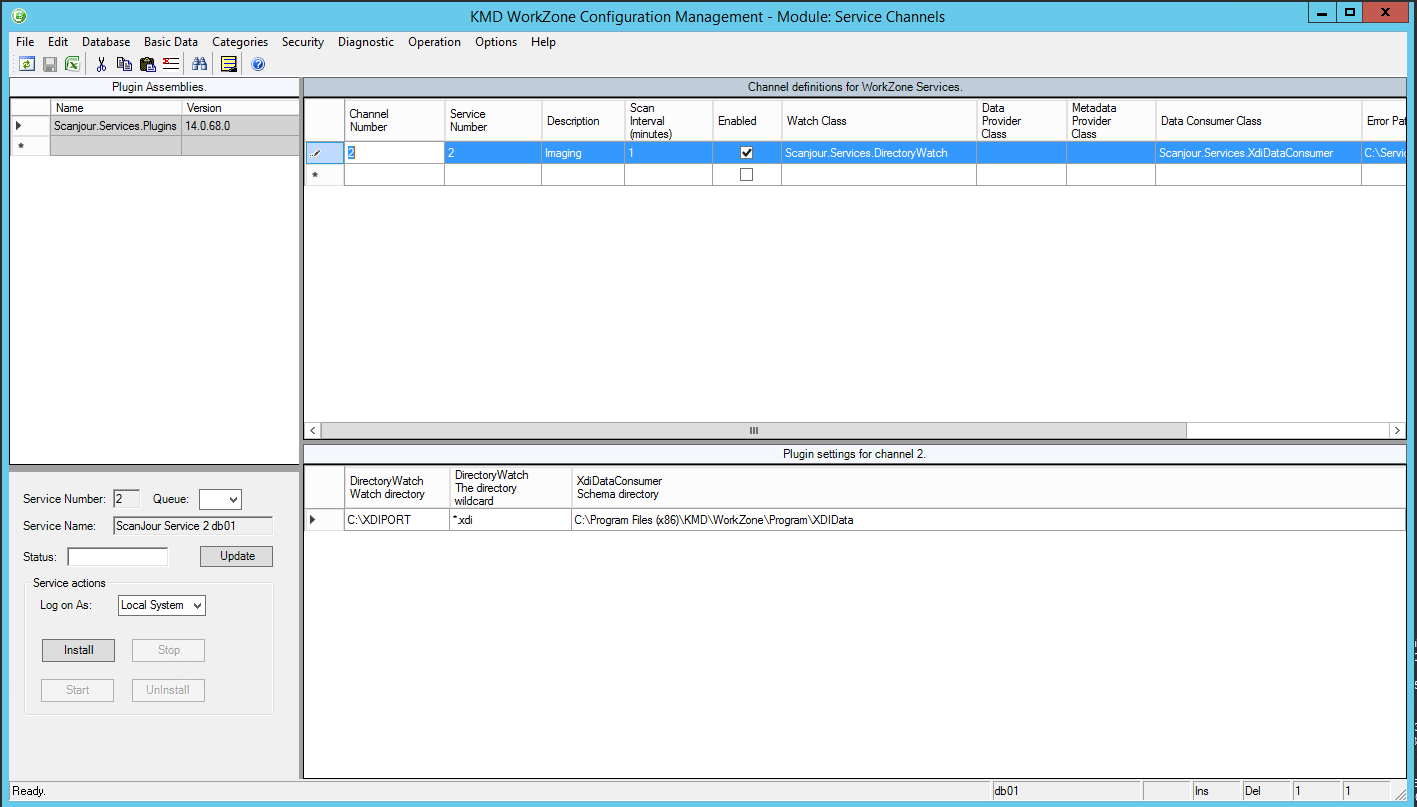Click the Channel Number column header

click(395, 121)
